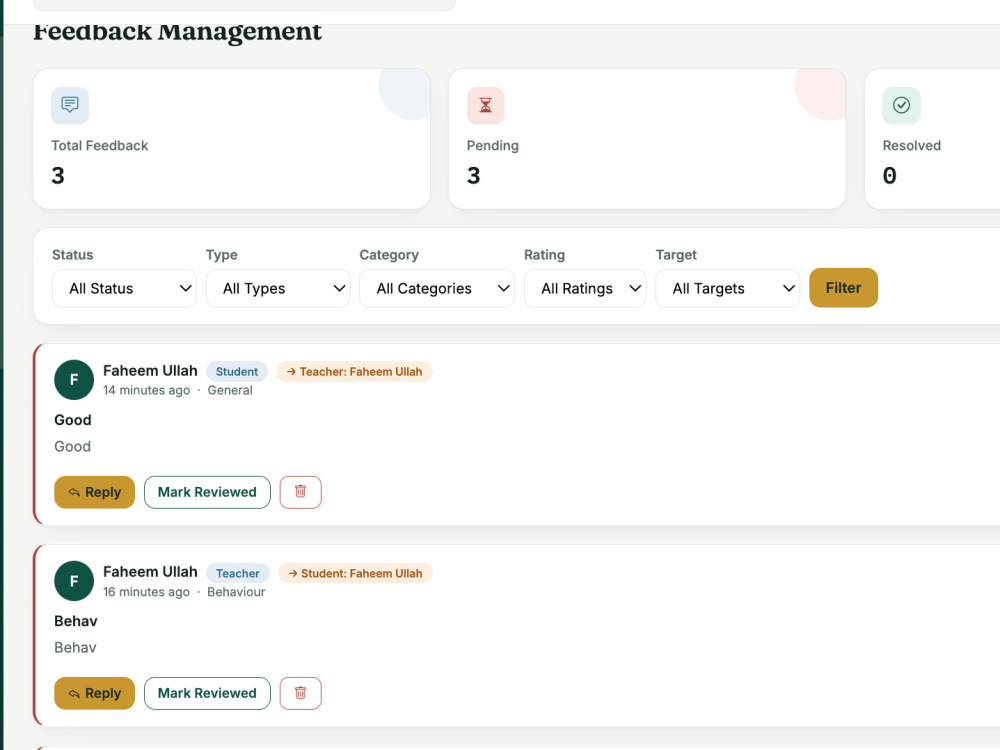Open the All Status dropdown
The image size is (1000, 750).
point(124,288)
